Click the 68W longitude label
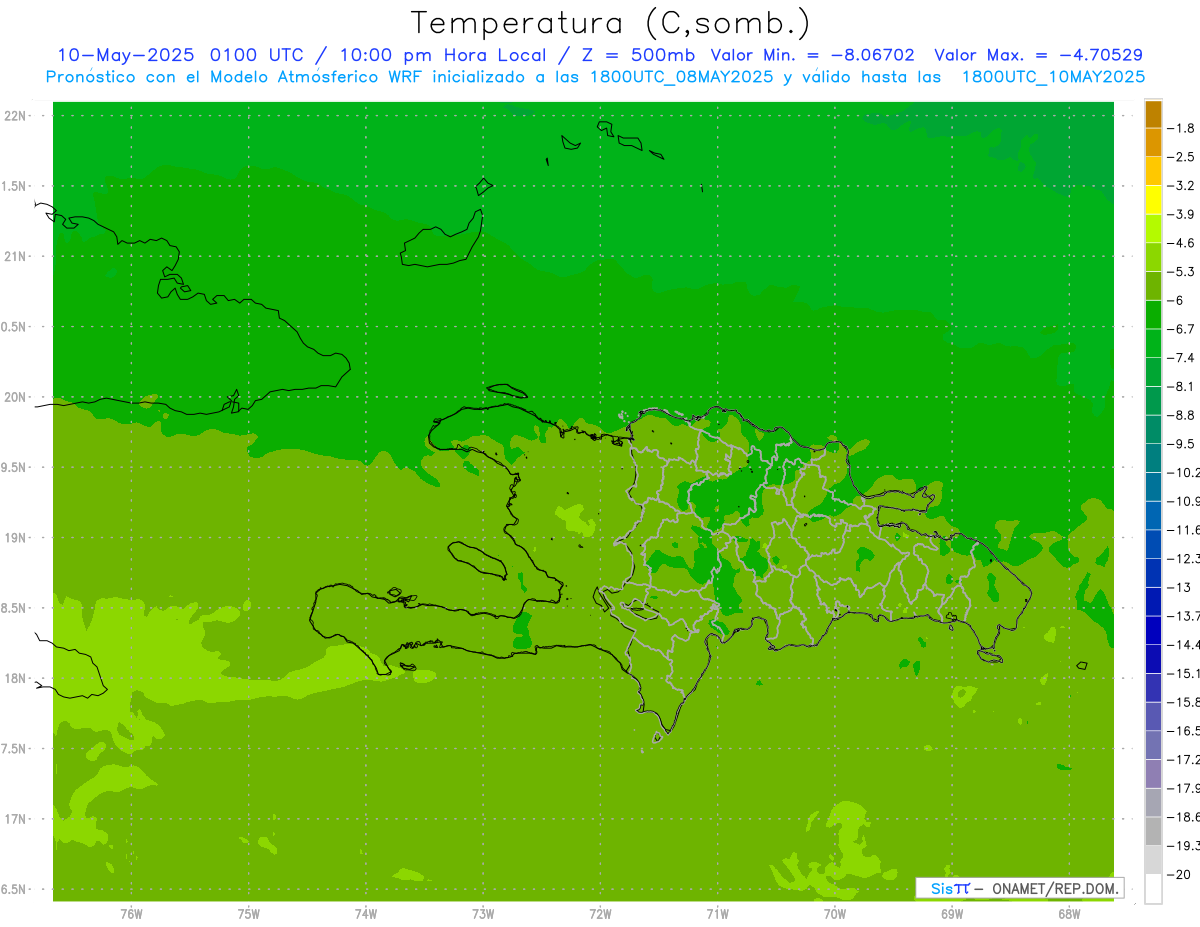1200x927 pixels. point(1069,914)
